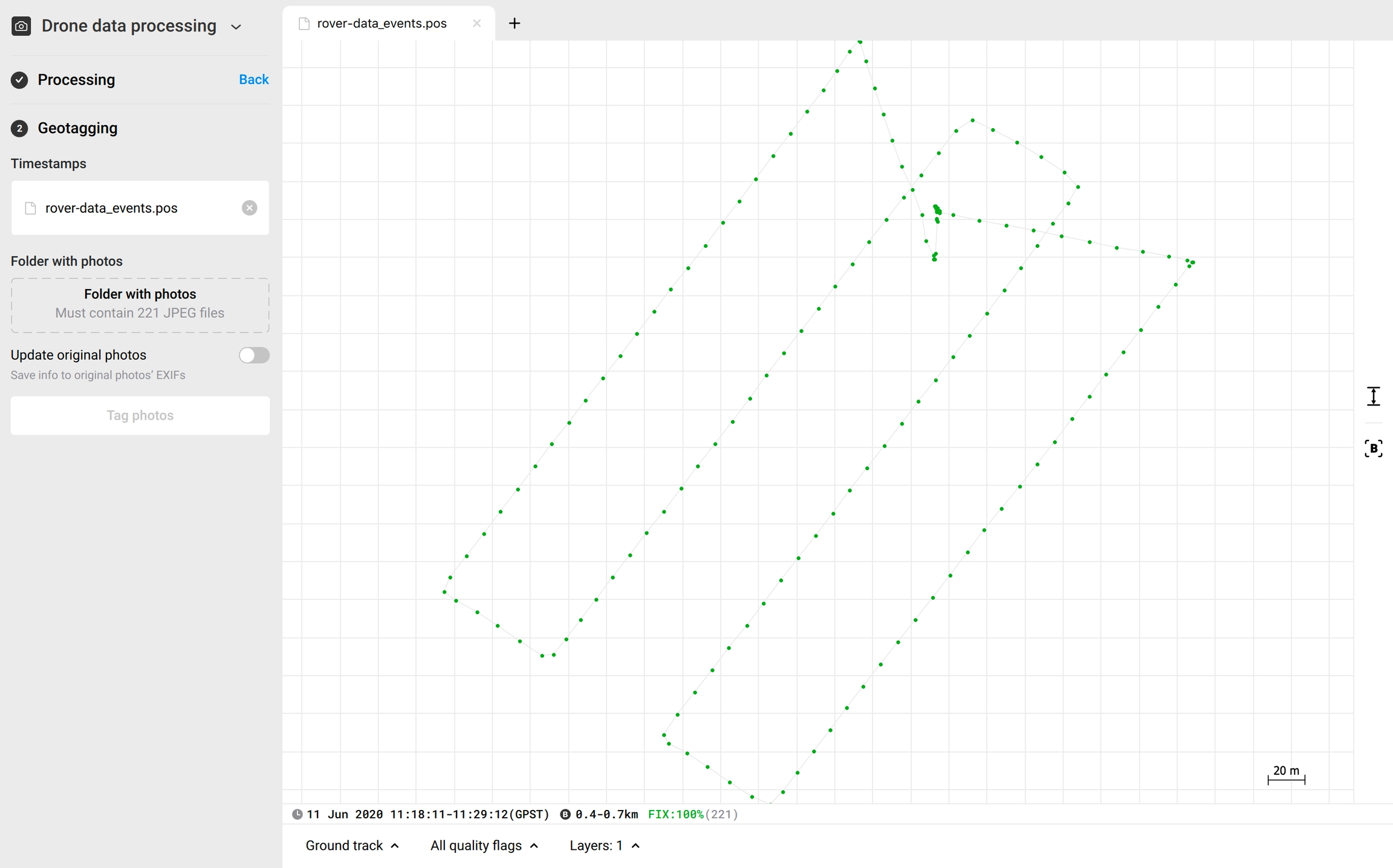Activate the vertical ruler measure tool
Screen dimensions: 1393x868
pos(1373,397)
